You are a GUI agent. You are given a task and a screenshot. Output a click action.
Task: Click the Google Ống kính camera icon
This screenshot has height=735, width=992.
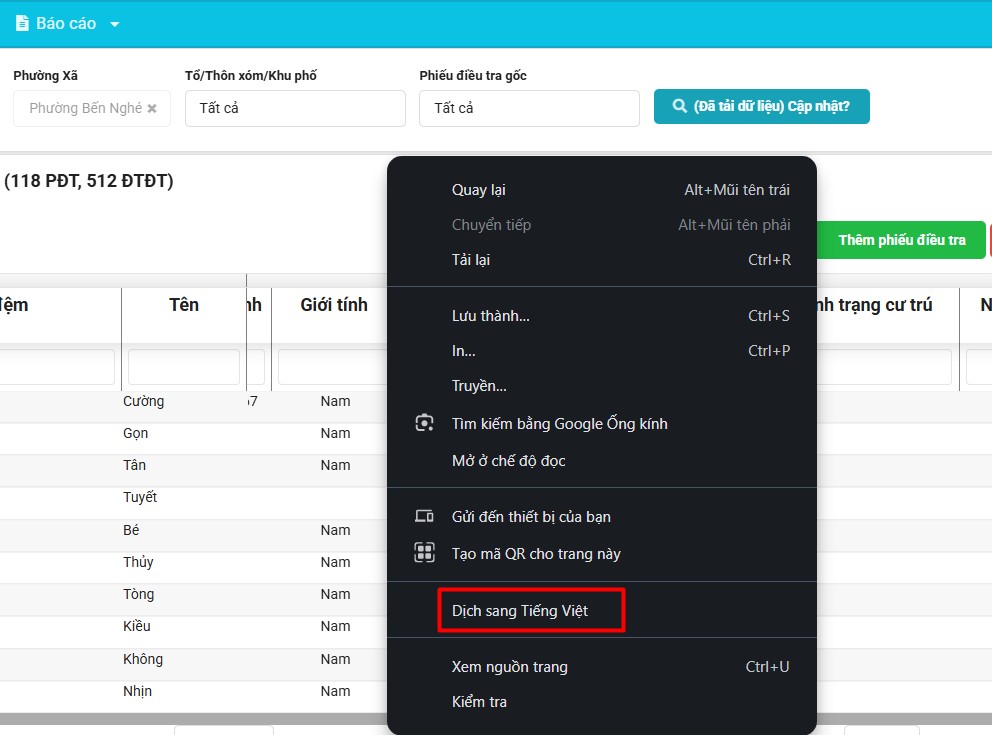pyautogui.click(x=424, y=423)
